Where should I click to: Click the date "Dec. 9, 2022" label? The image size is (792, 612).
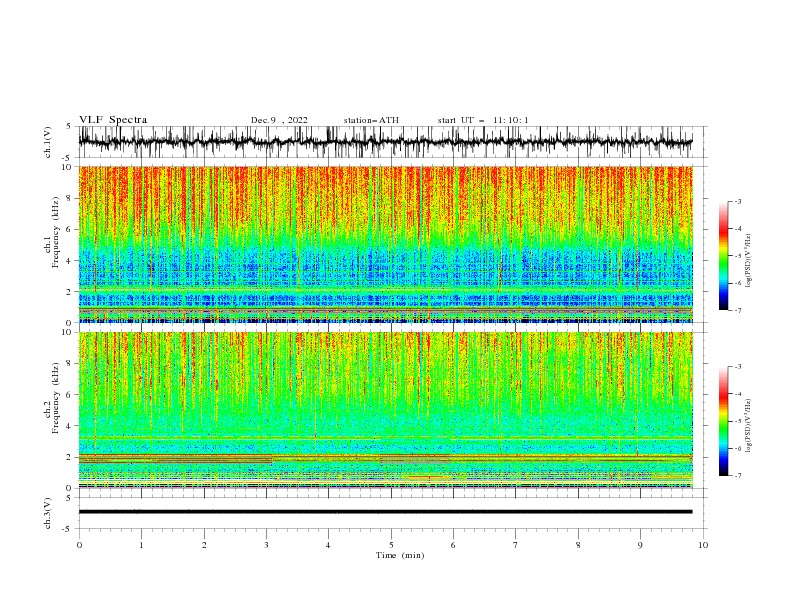[x=279, y=120]
